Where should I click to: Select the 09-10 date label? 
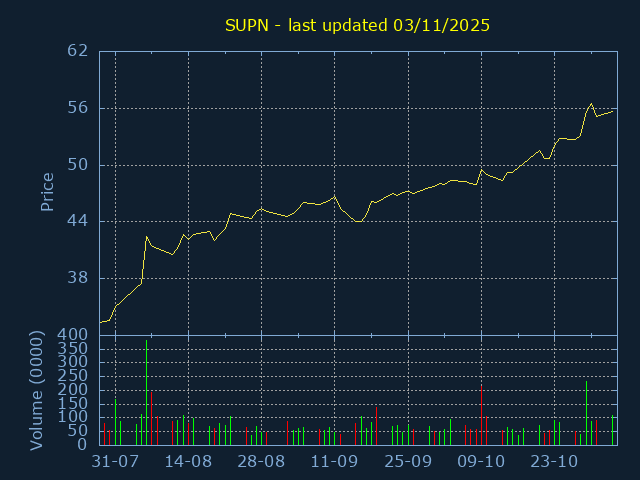point(481,462)
